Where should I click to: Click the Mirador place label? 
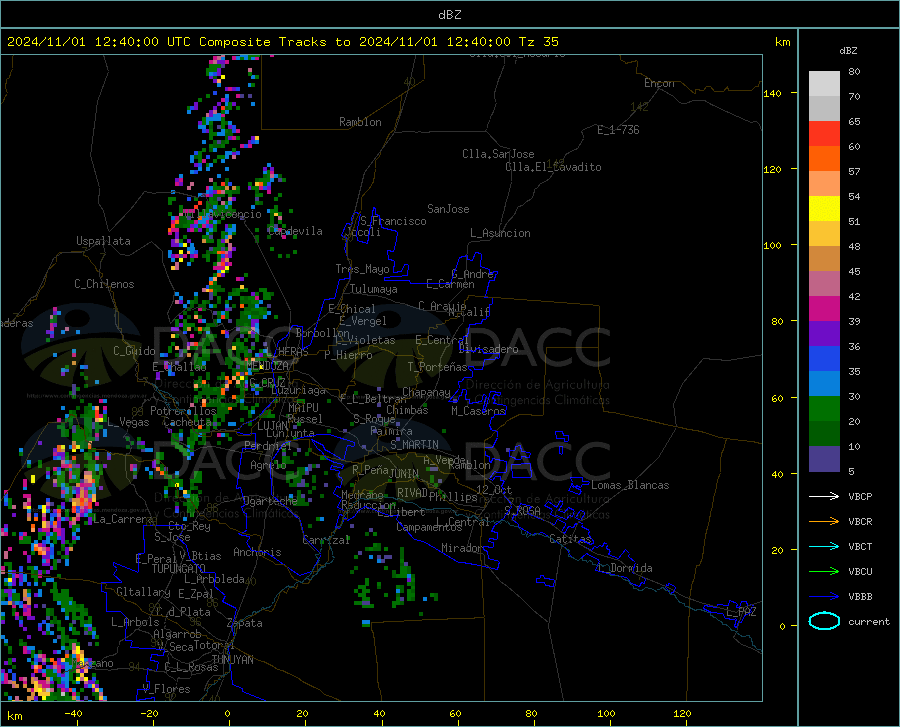pos(462,548)
